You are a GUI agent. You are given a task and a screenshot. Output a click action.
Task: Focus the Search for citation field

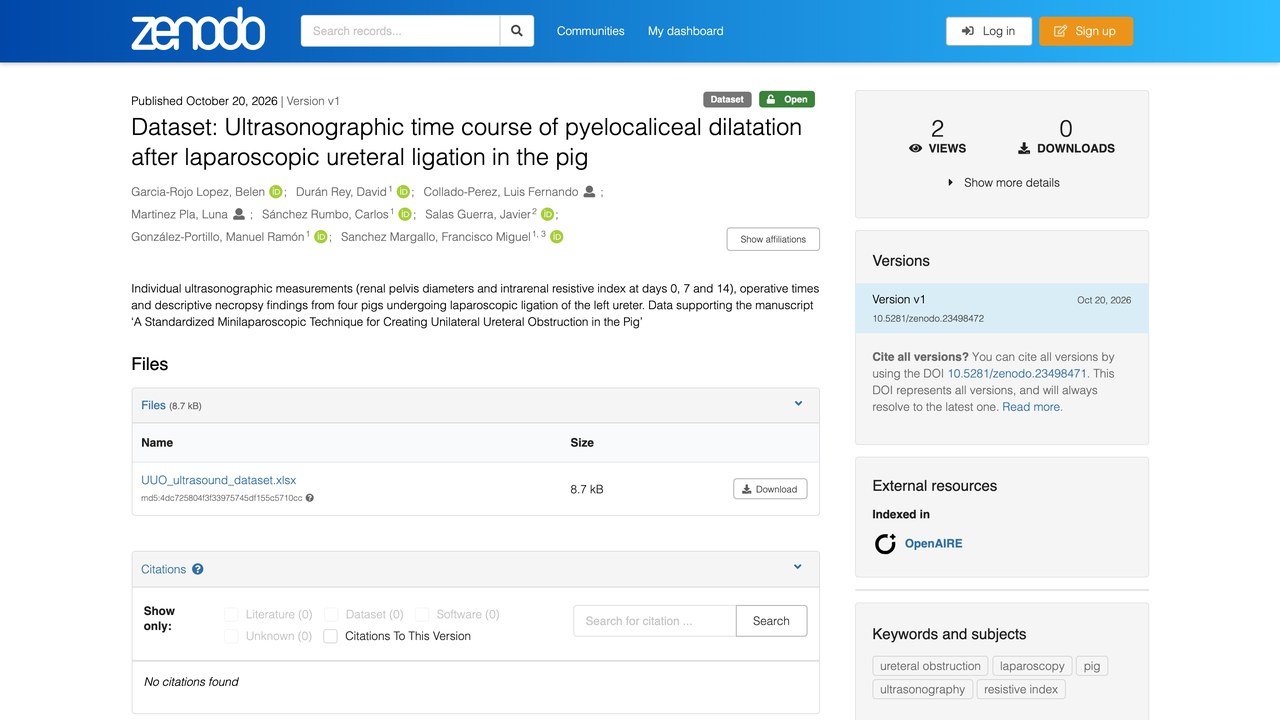coord(655,621)
